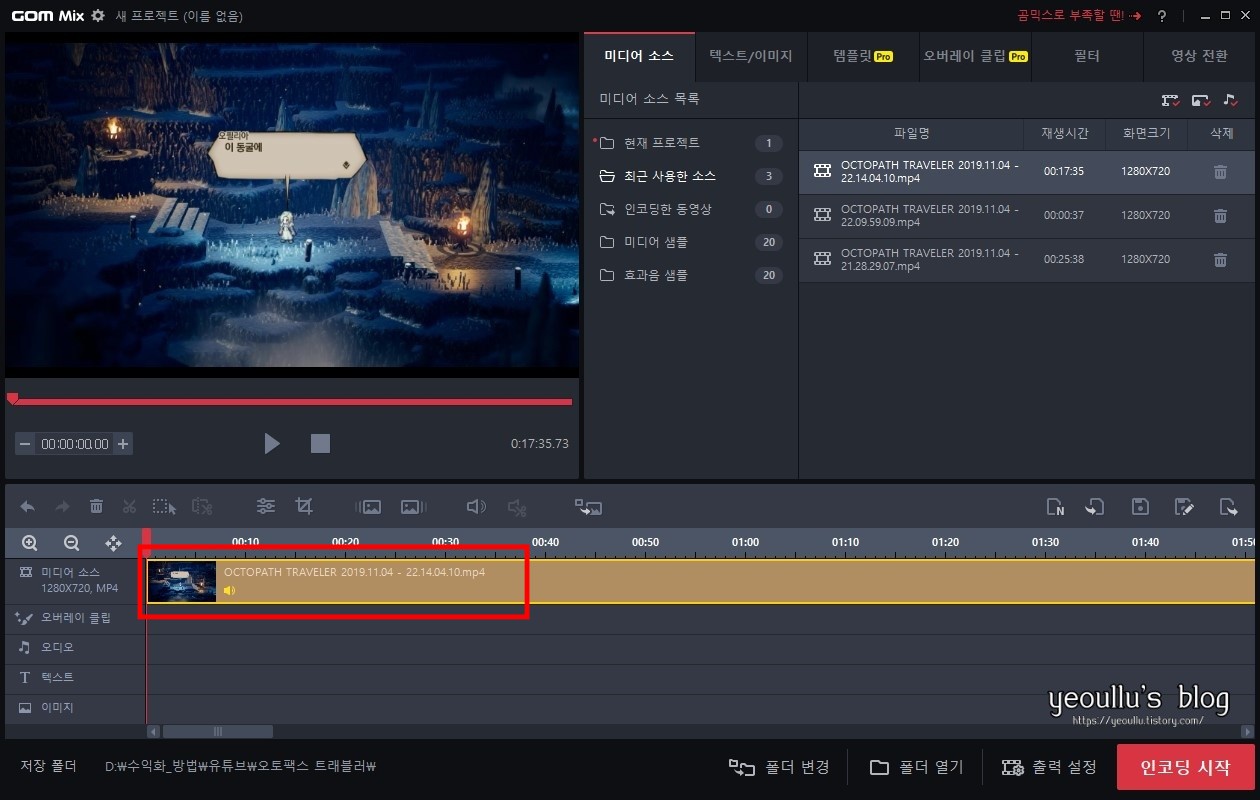Switch to the 미디어 소스 tab
Image resolution: width=1260 pixels, height=800 pixels.
(639, 56)
